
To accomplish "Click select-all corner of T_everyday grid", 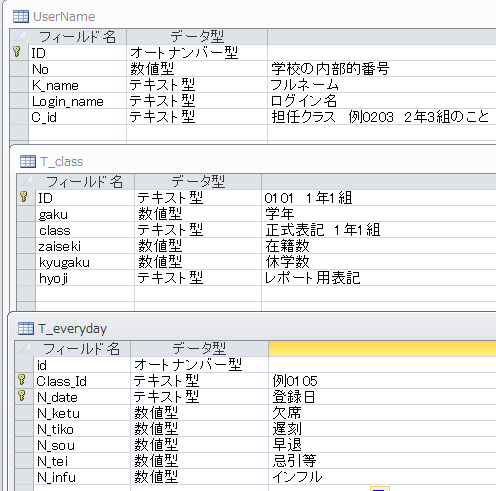I will [24, 348].
